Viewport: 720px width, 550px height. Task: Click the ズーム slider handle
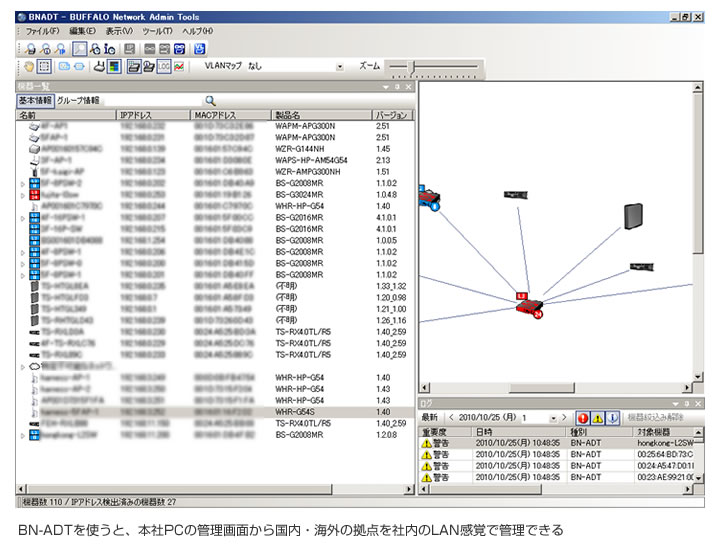[x=412, y=67]
